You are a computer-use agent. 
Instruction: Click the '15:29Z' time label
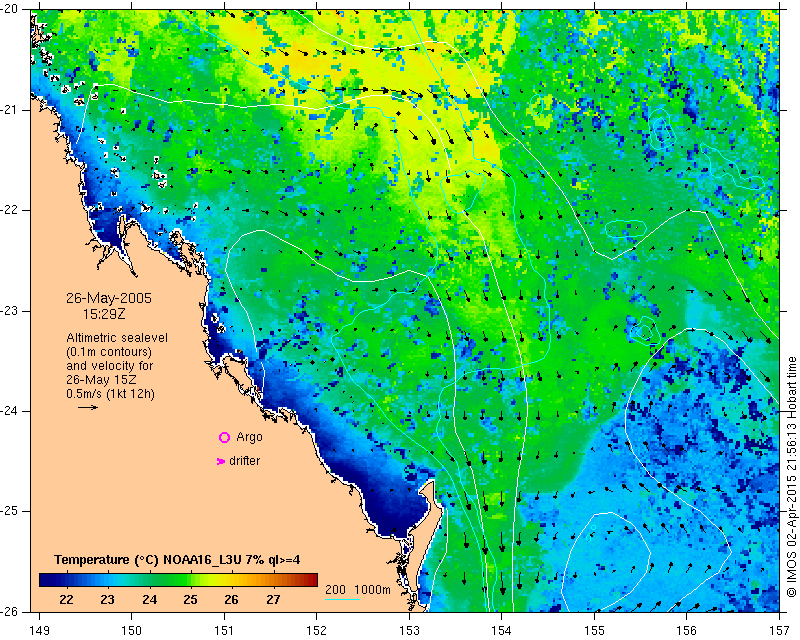tap(104, 314)
